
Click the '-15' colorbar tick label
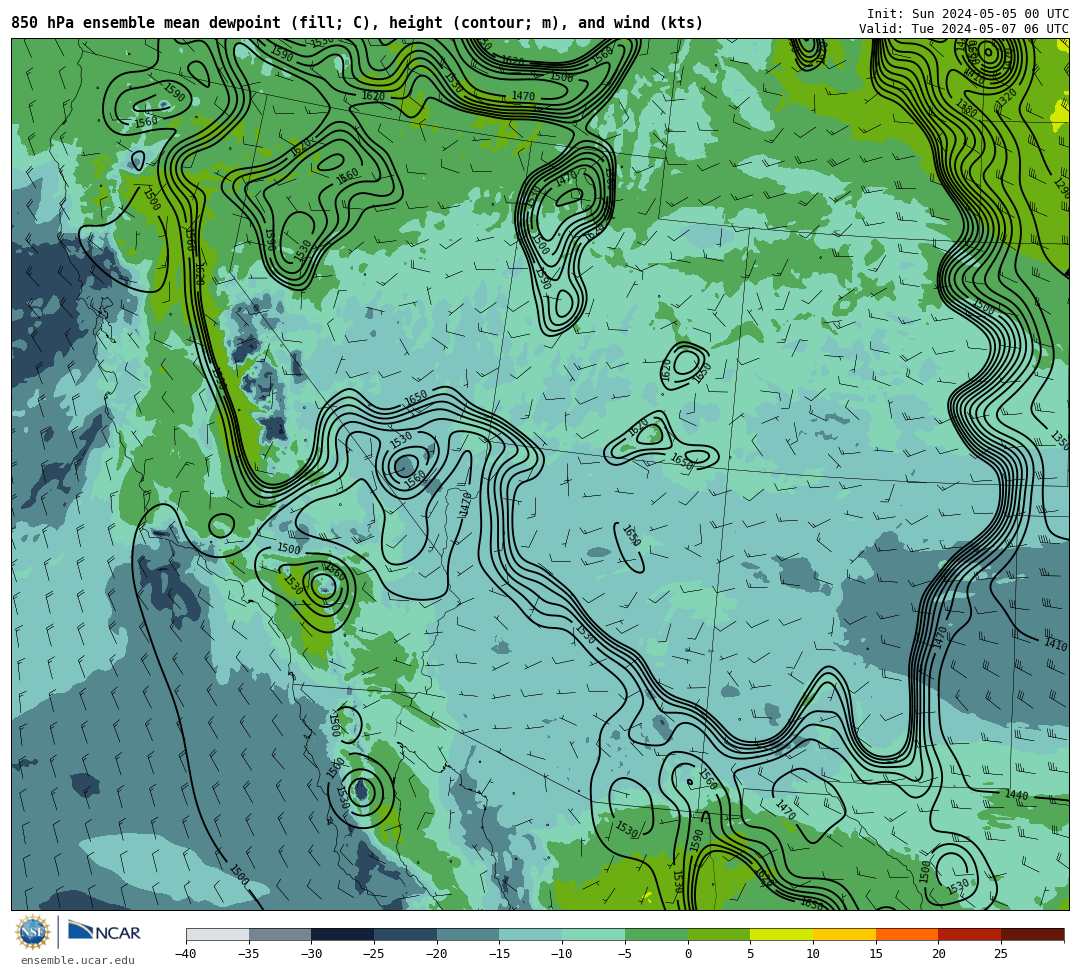[499, 954]
